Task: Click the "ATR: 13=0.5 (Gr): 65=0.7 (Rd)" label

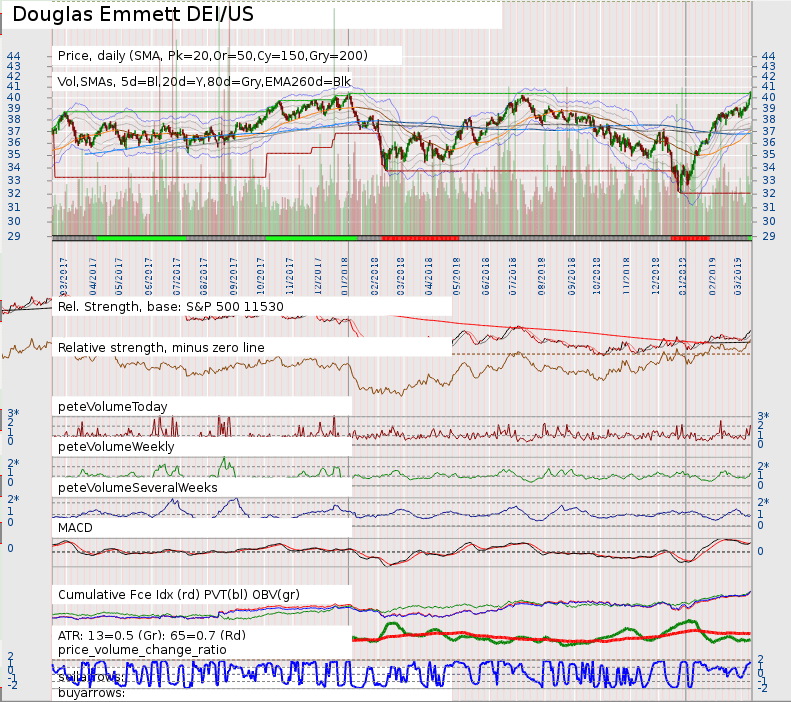Action: [x=152, y=635]
